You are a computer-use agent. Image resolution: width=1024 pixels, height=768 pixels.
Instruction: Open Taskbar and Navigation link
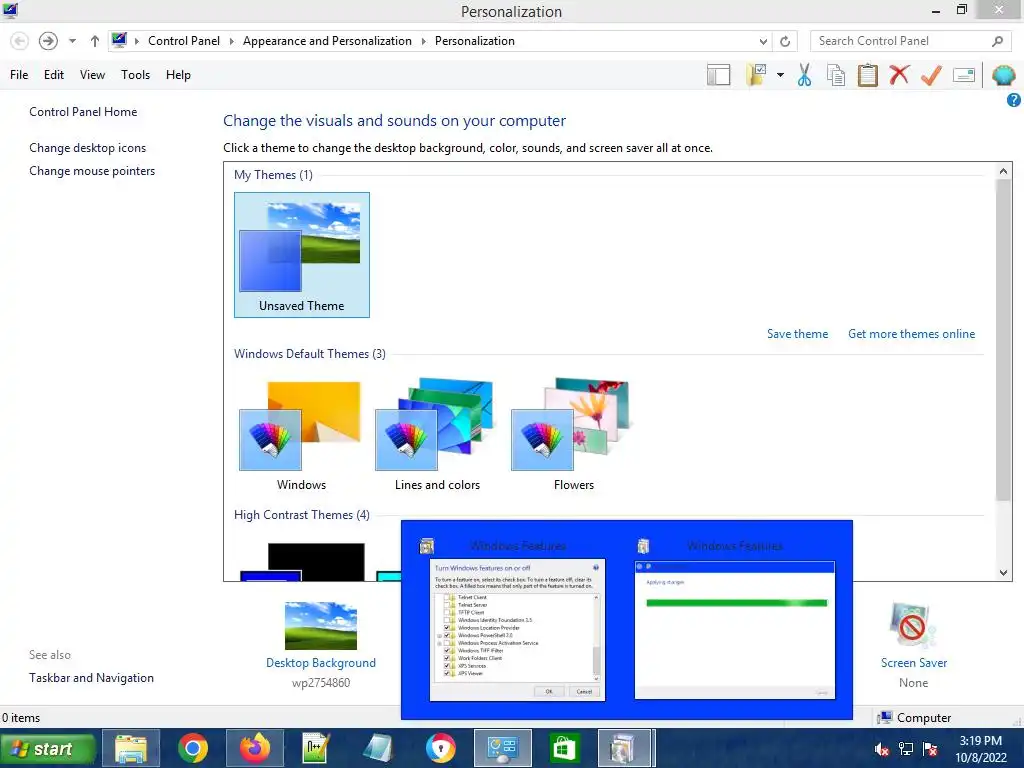click(x=91, y=678)
